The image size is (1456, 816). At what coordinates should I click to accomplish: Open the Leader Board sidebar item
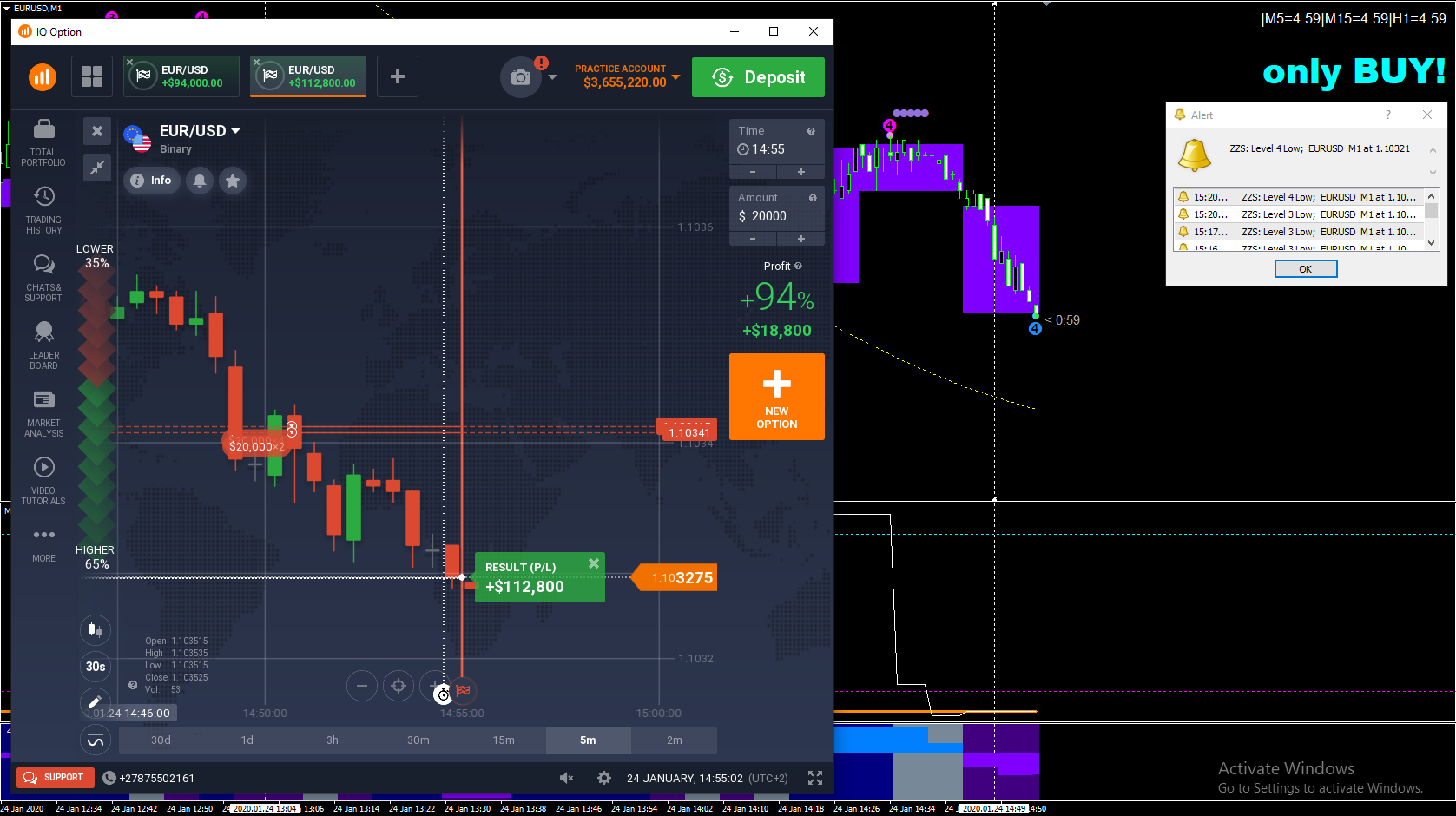[43, 345]
